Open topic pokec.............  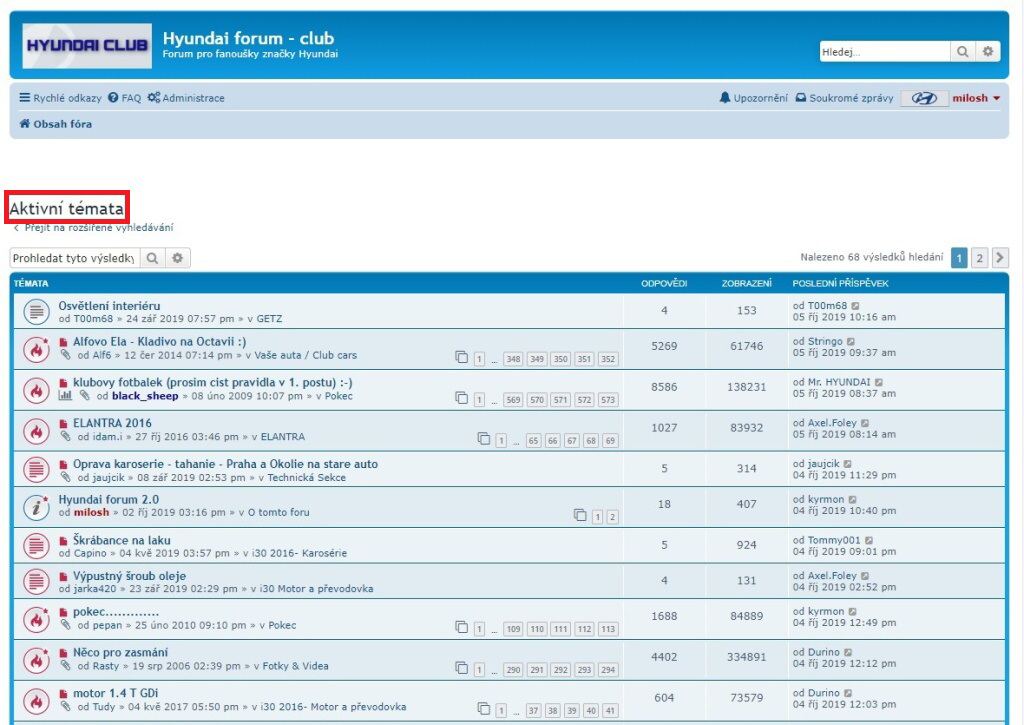click(116, 612)
